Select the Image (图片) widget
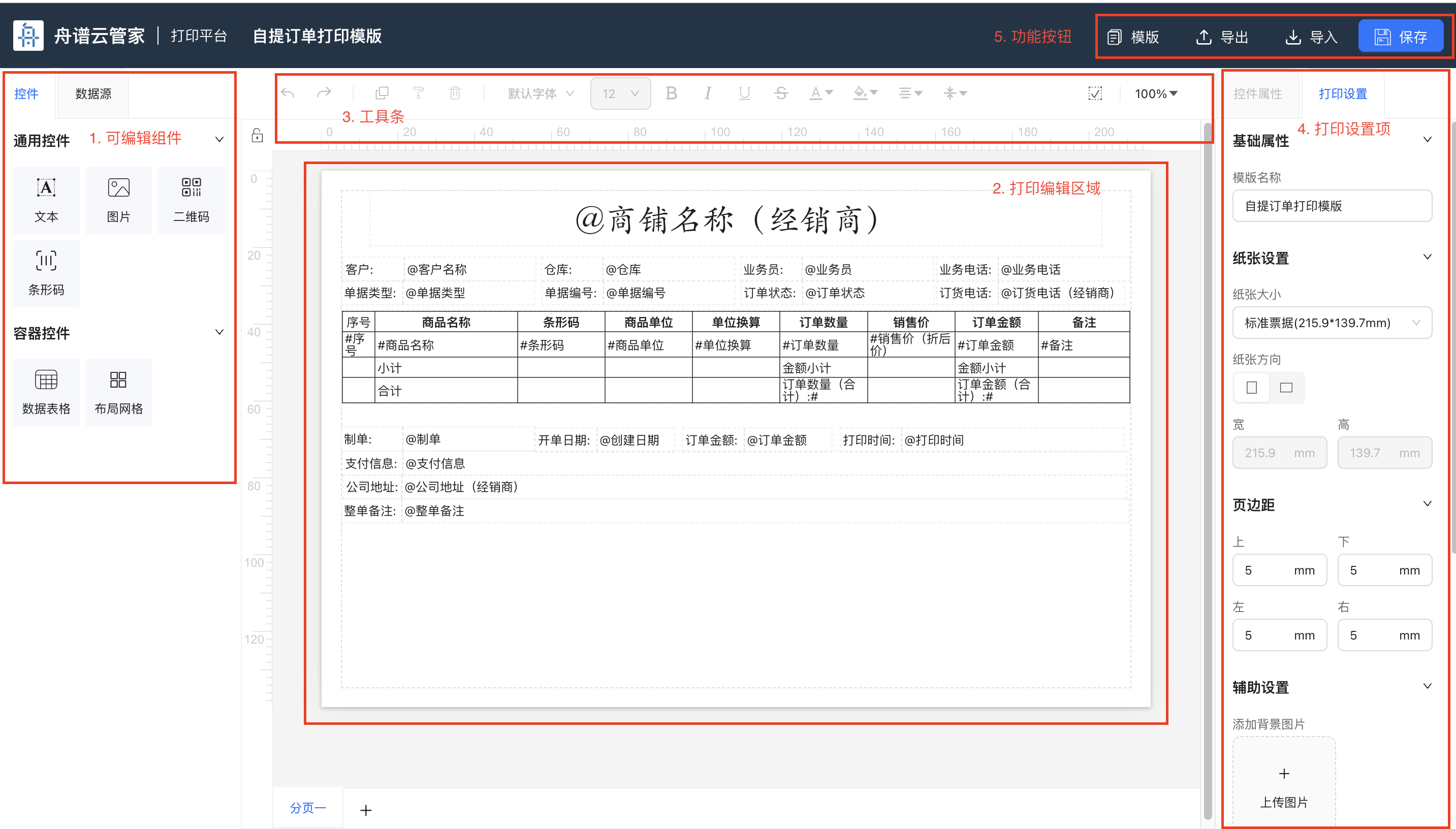Screen dimensions: 1456x829 (118, 201)
